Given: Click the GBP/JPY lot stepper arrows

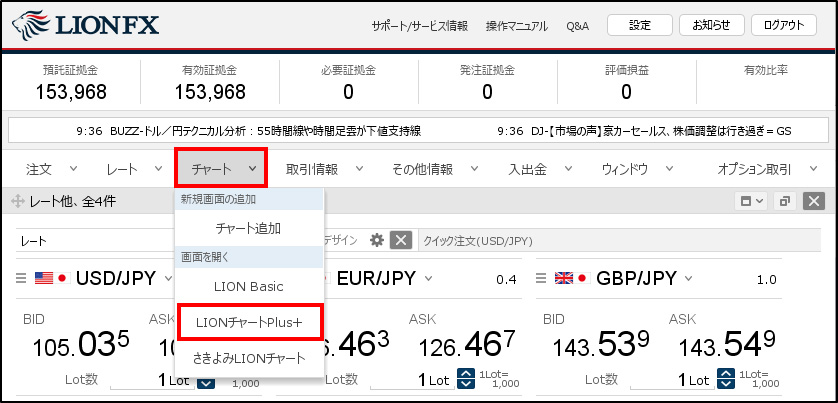Looking at the screenshot, I should coord(726,379).
